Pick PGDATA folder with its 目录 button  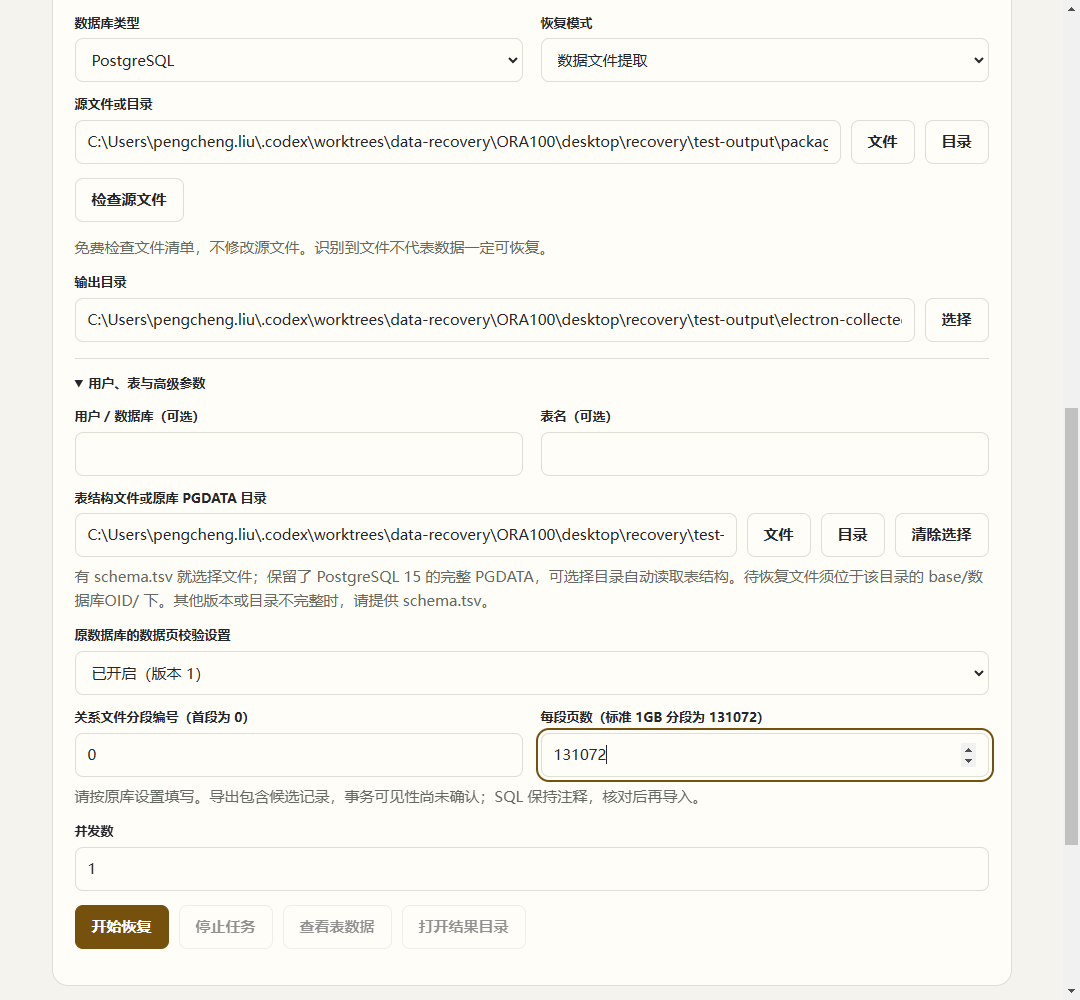(x=852, y=534)
